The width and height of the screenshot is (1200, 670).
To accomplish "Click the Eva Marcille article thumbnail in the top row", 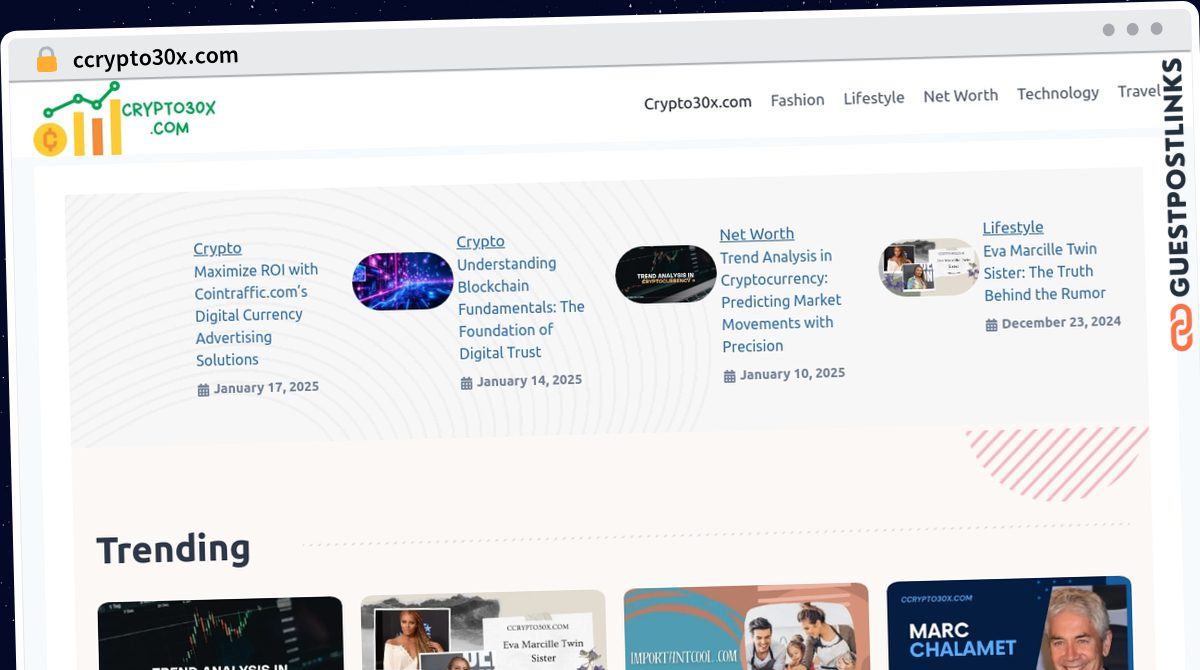I will pos(929,267).
